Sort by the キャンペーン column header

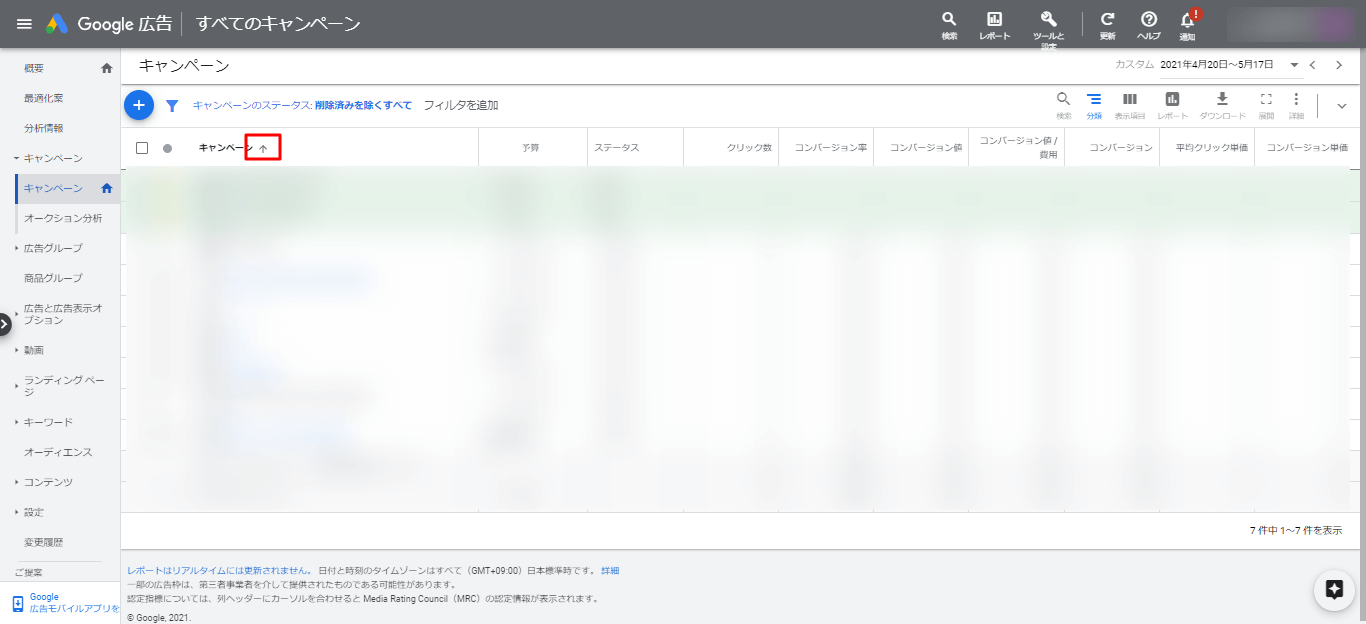226,148
